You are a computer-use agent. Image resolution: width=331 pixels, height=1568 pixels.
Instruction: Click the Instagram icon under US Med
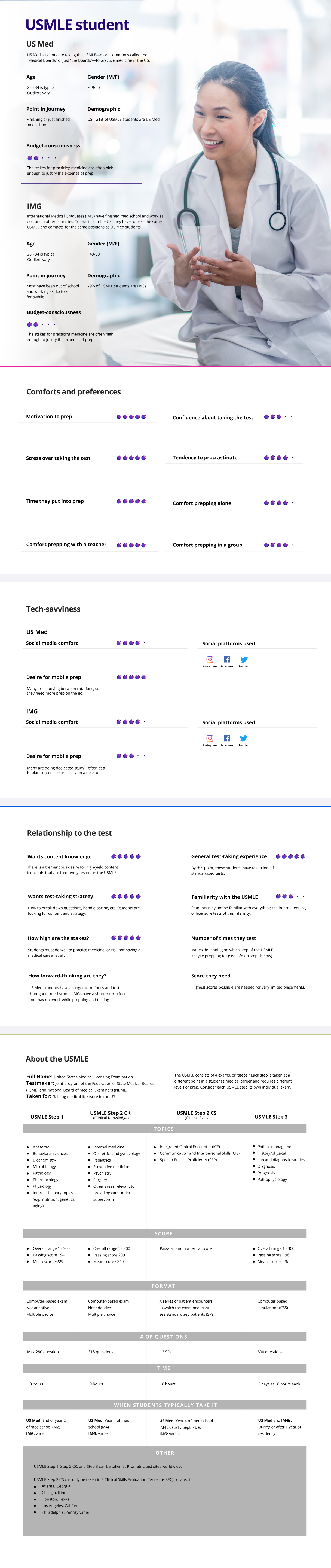[210, 659]
